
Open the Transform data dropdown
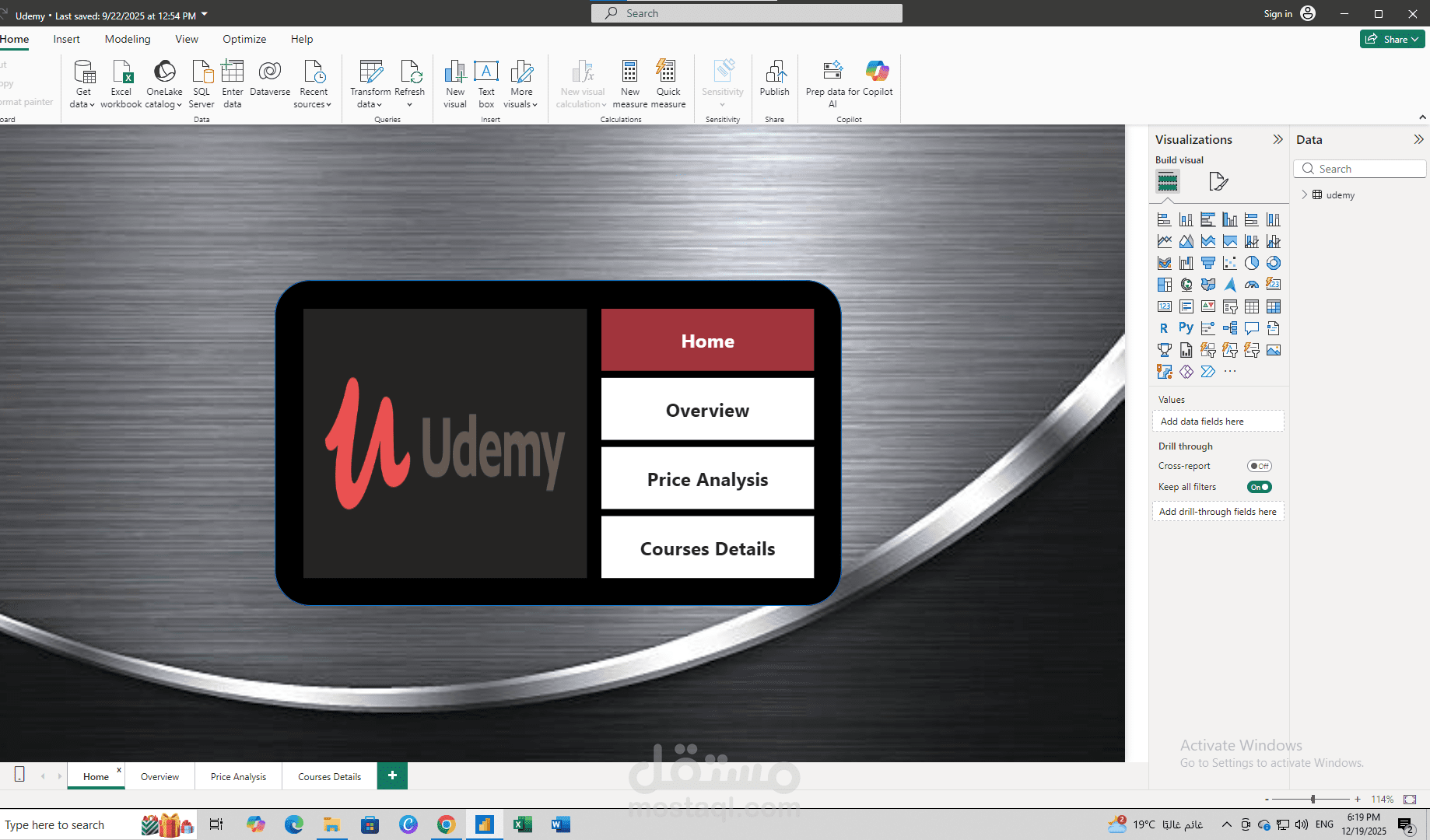coord(370,84)
